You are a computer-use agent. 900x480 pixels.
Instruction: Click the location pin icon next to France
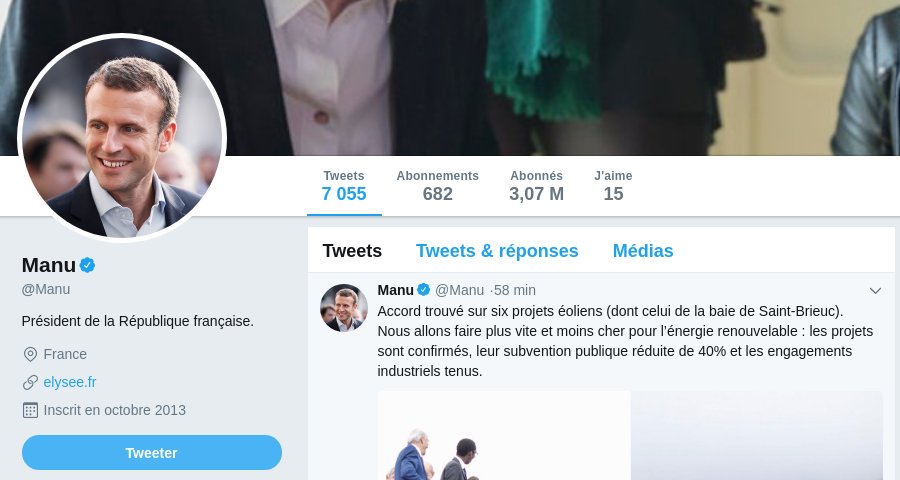30,354
